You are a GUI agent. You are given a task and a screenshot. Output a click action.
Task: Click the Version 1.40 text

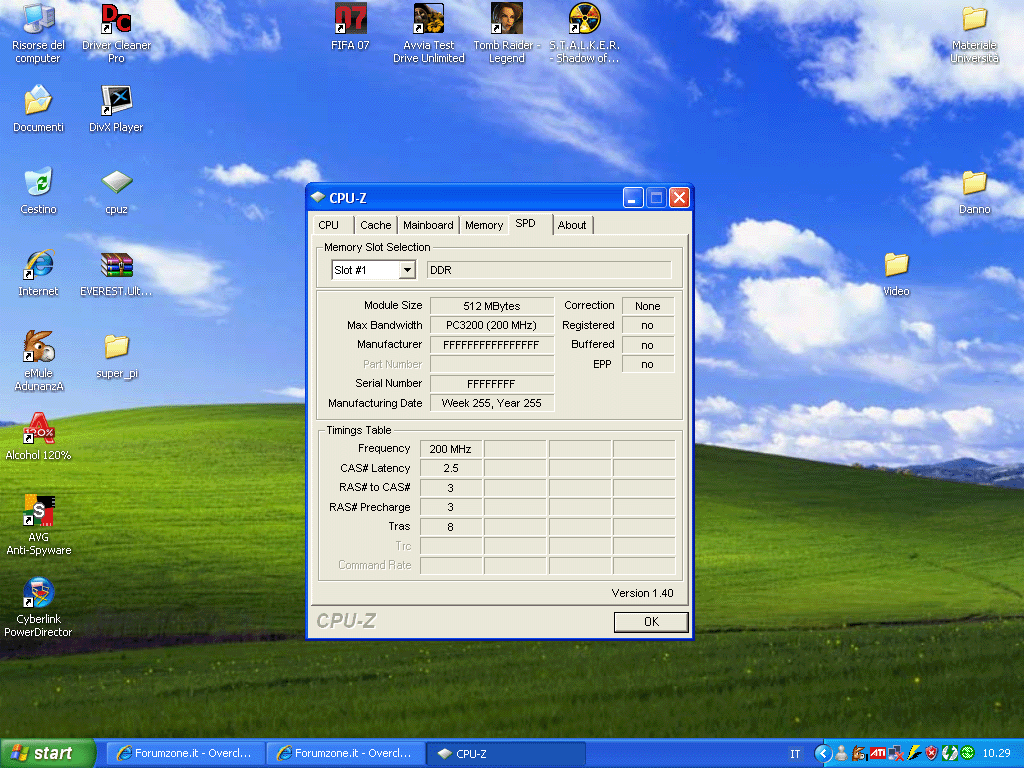(642, 593)
